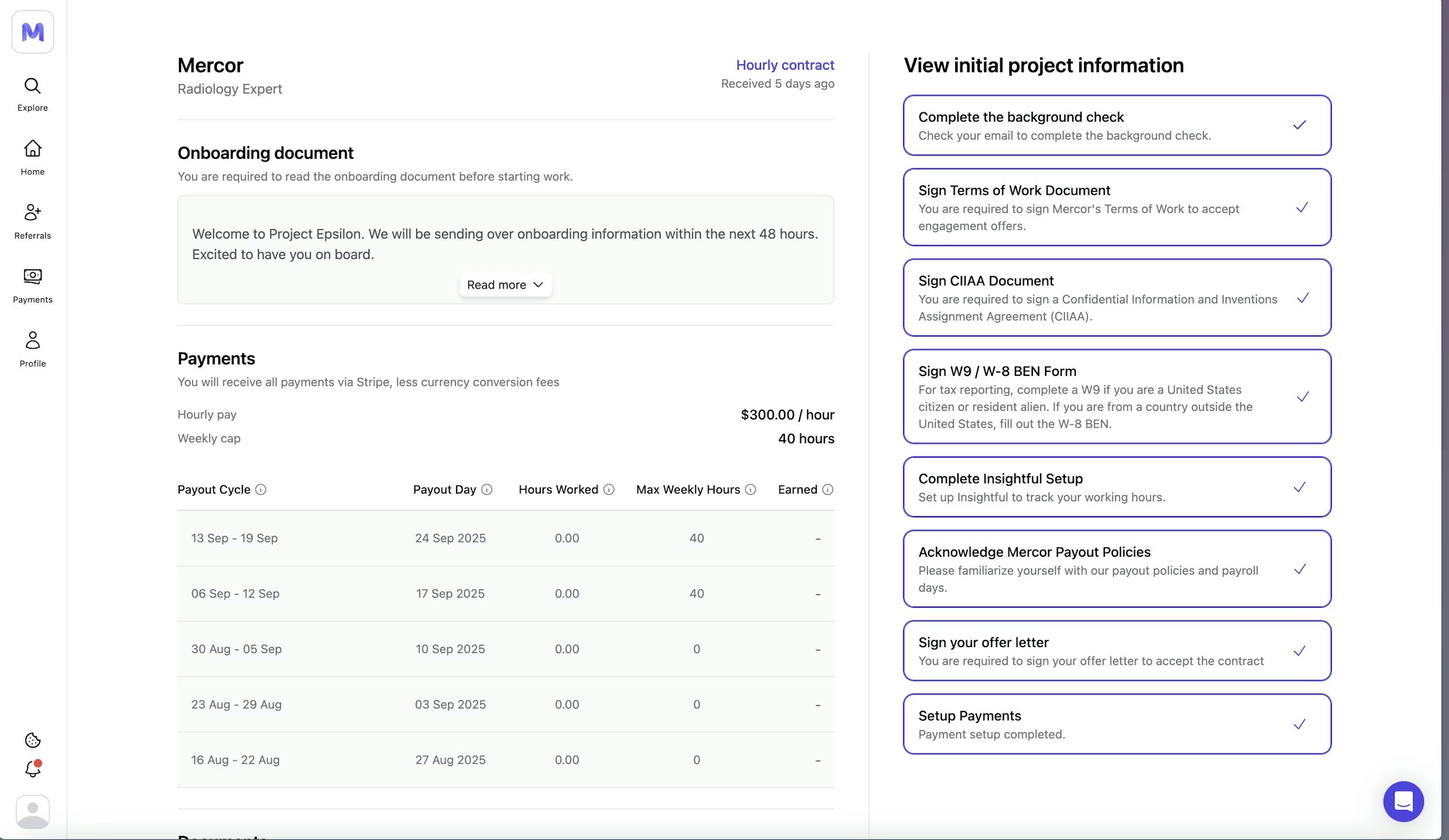This screenshot has width=1449, height=840.
Task: Click the checkmark on Sign CIIAA Document
Action: (x=1304, y=298)
